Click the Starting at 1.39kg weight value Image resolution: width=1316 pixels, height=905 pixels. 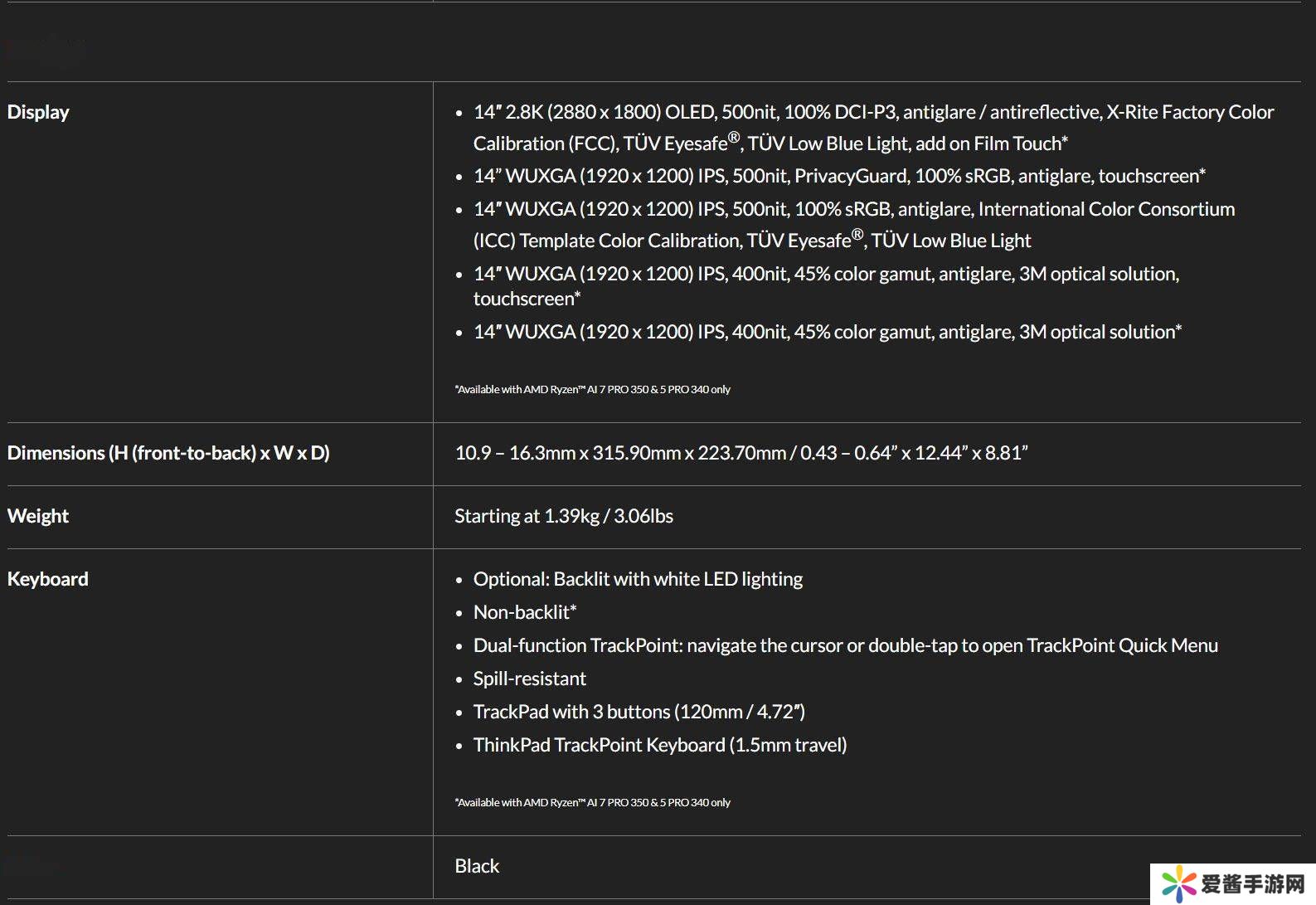pyautogui.click(x=564, y=516)
